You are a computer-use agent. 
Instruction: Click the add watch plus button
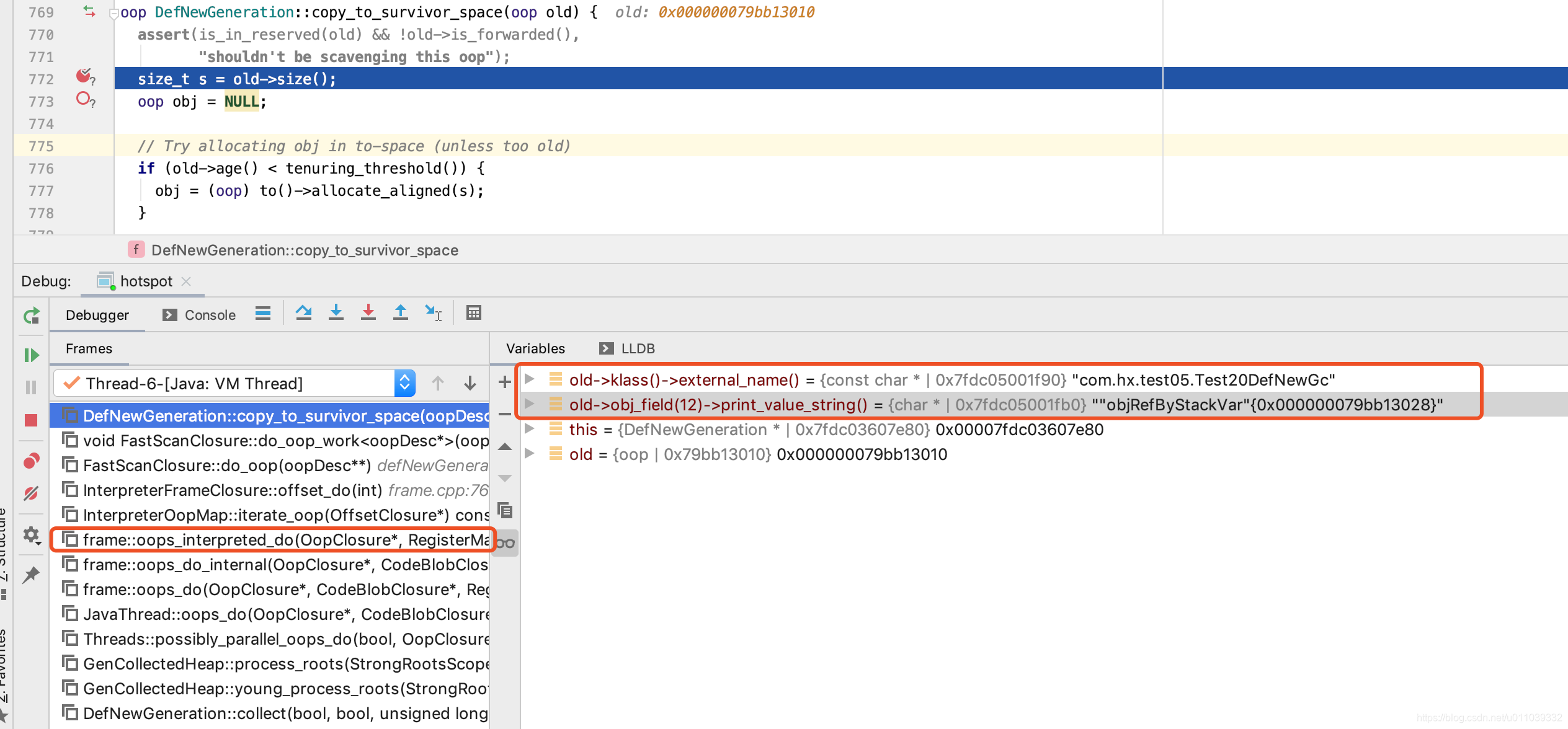click(505, 382)
